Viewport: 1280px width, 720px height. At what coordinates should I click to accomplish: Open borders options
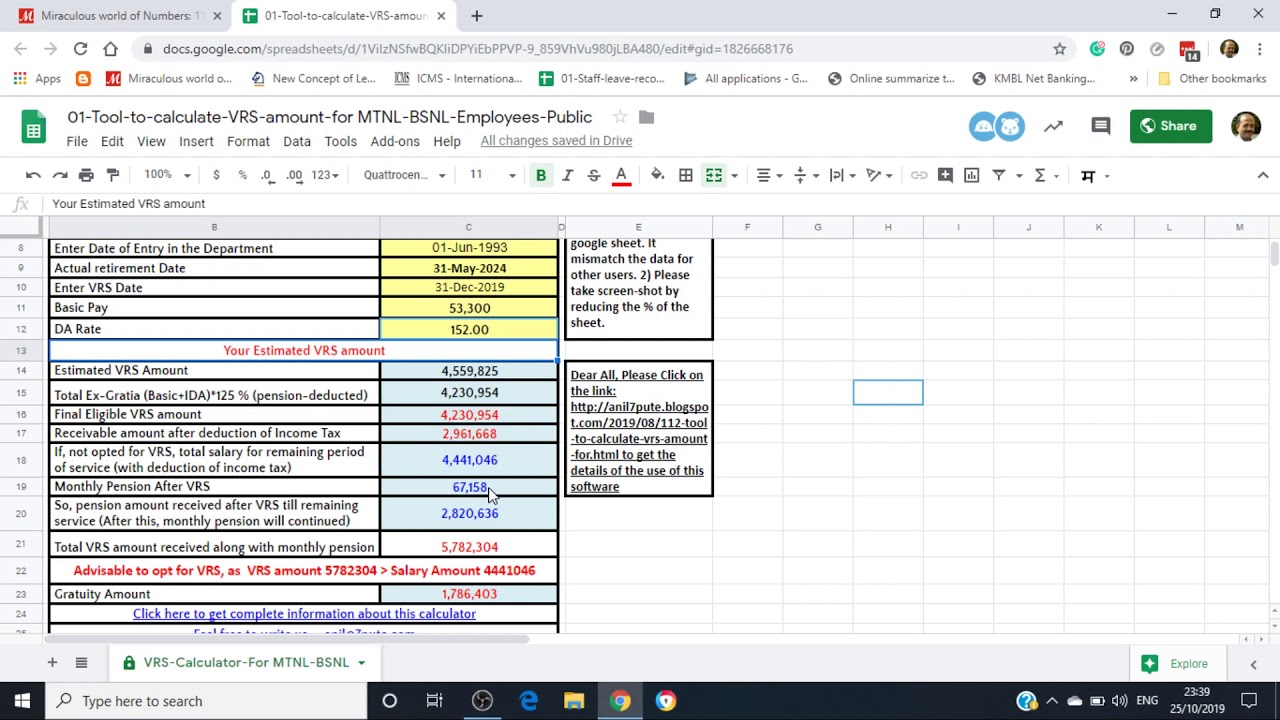(686, 175)
